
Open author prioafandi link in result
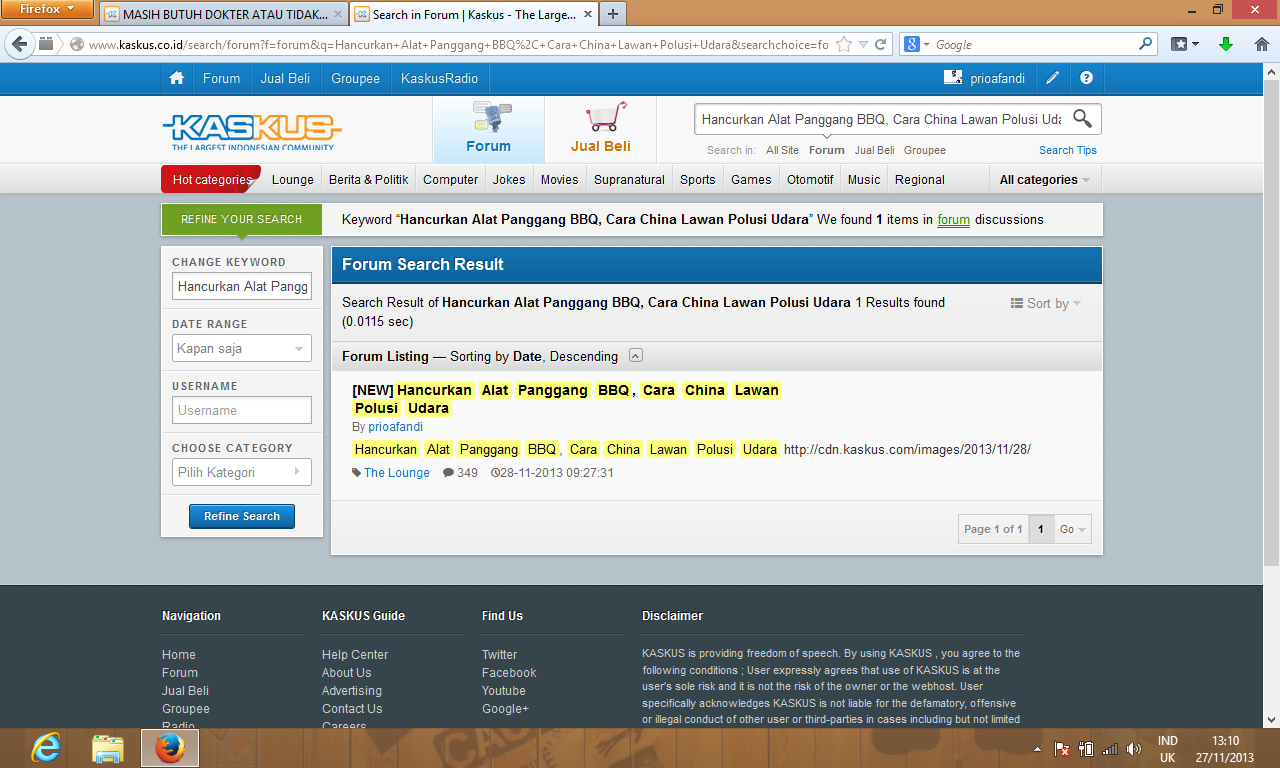point(395,427)
